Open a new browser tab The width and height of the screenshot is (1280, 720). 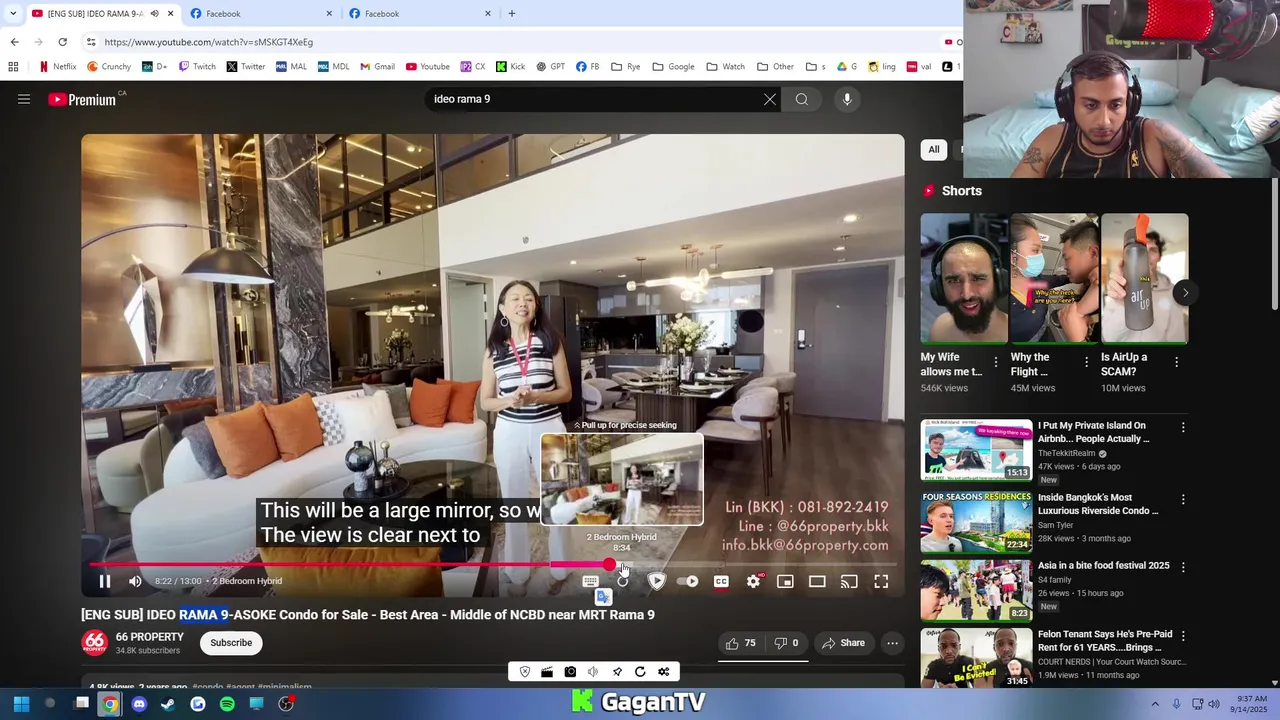pyautogui.click(x=512, y=13)
